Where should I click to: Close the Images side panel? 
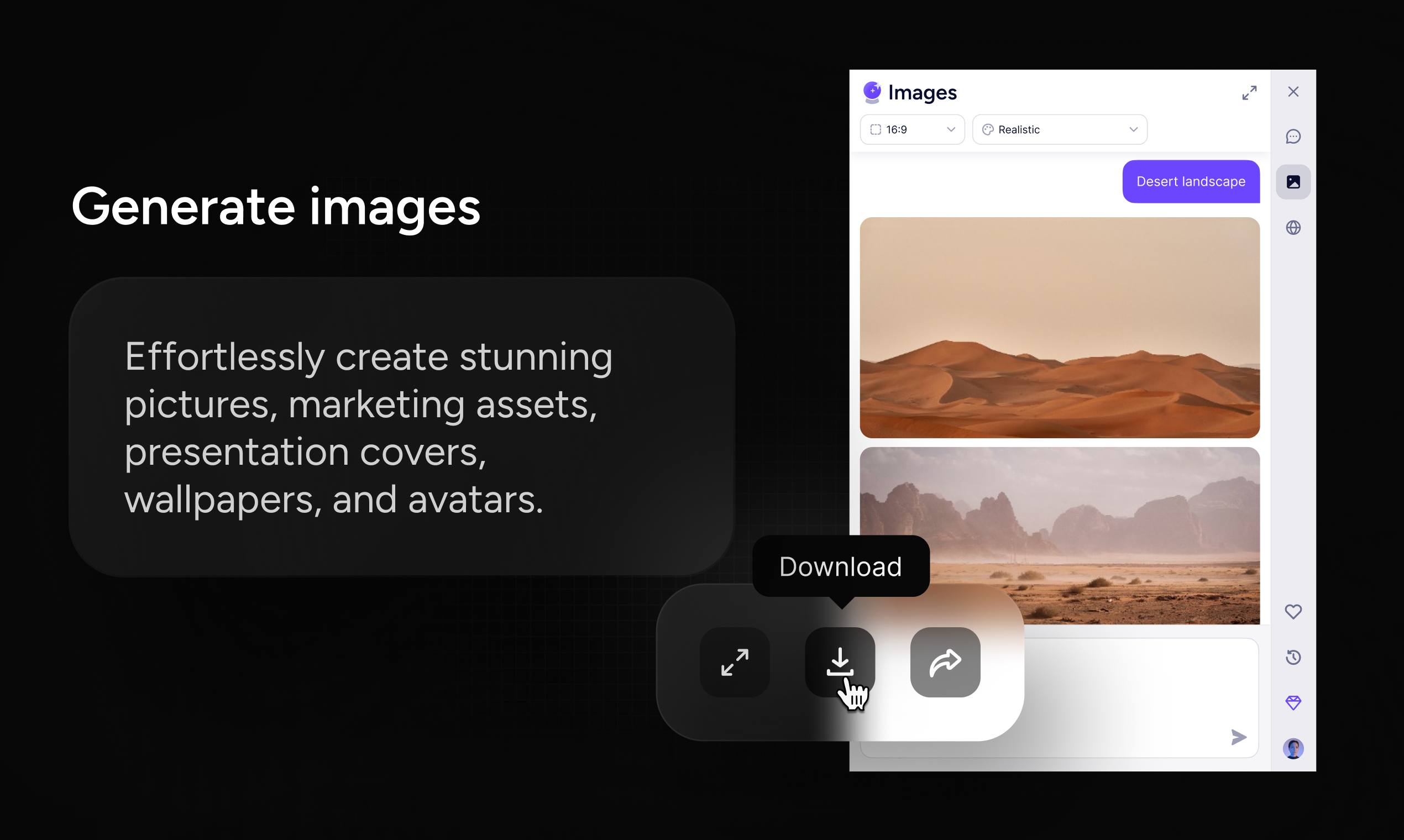tap(1292, 92)
